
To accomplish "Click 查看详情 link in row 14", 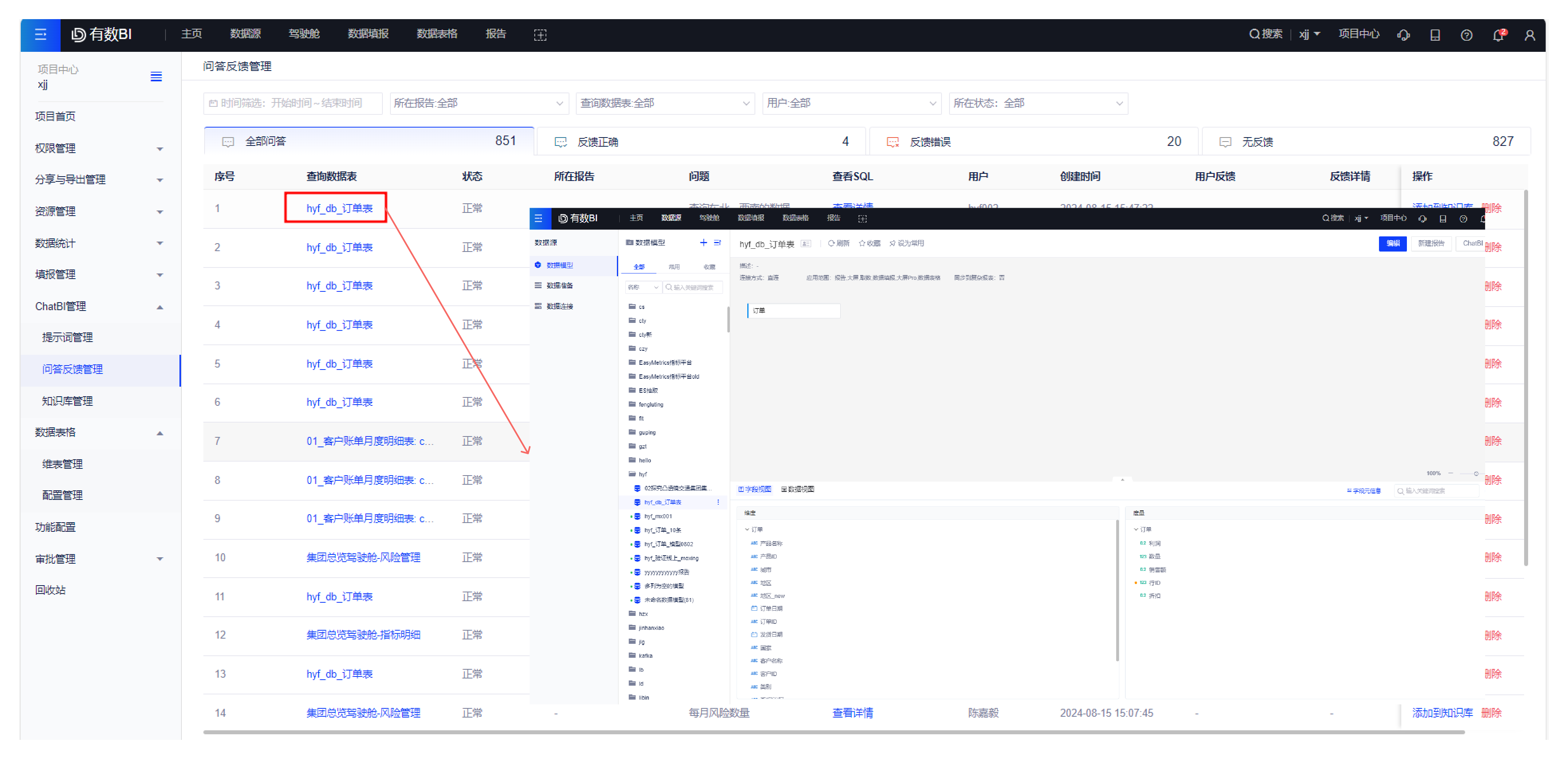I will pyautogui.click(x=852, y=713).
